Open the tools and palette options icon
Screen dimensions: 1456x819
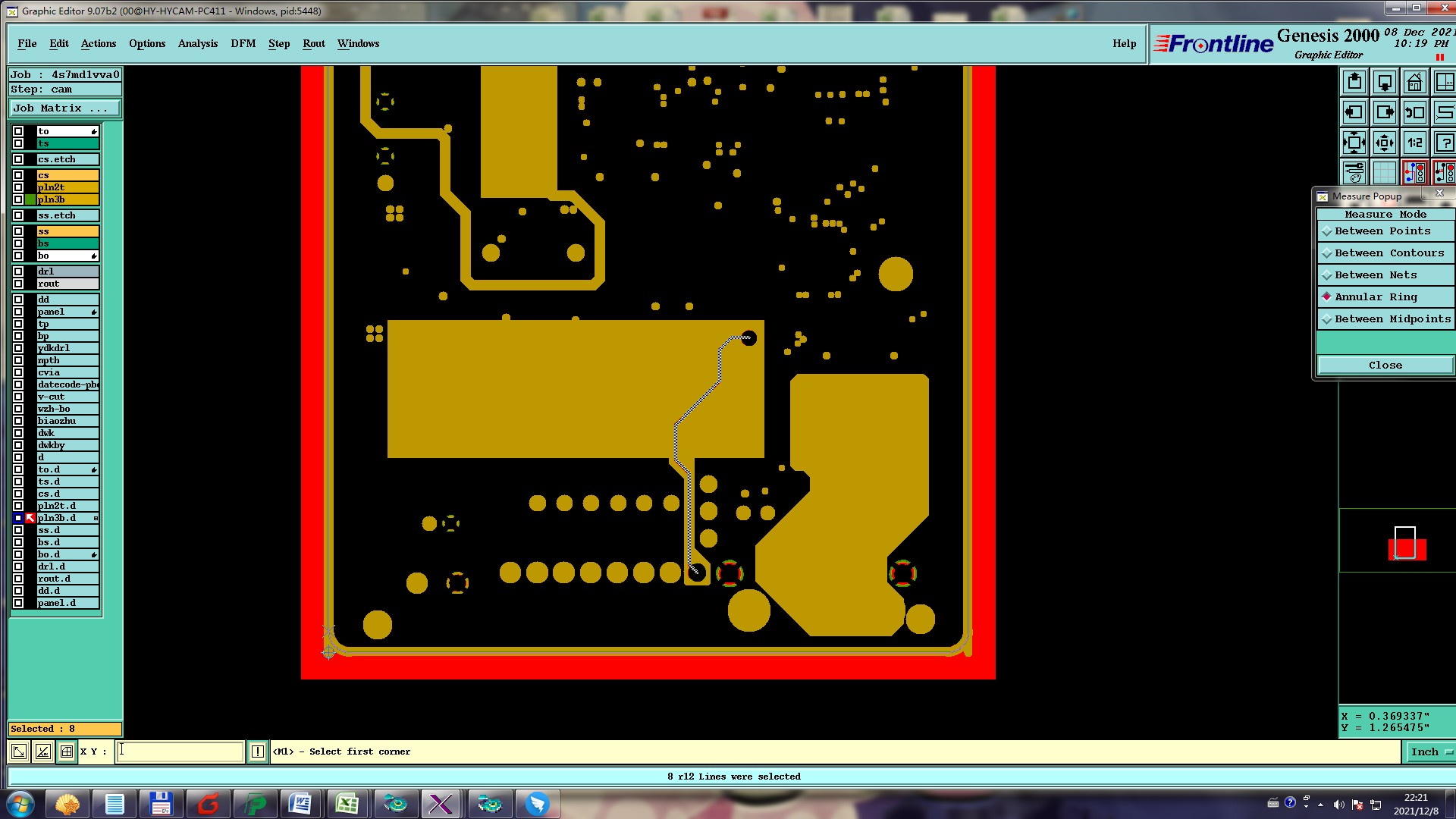coord(1354,173)
